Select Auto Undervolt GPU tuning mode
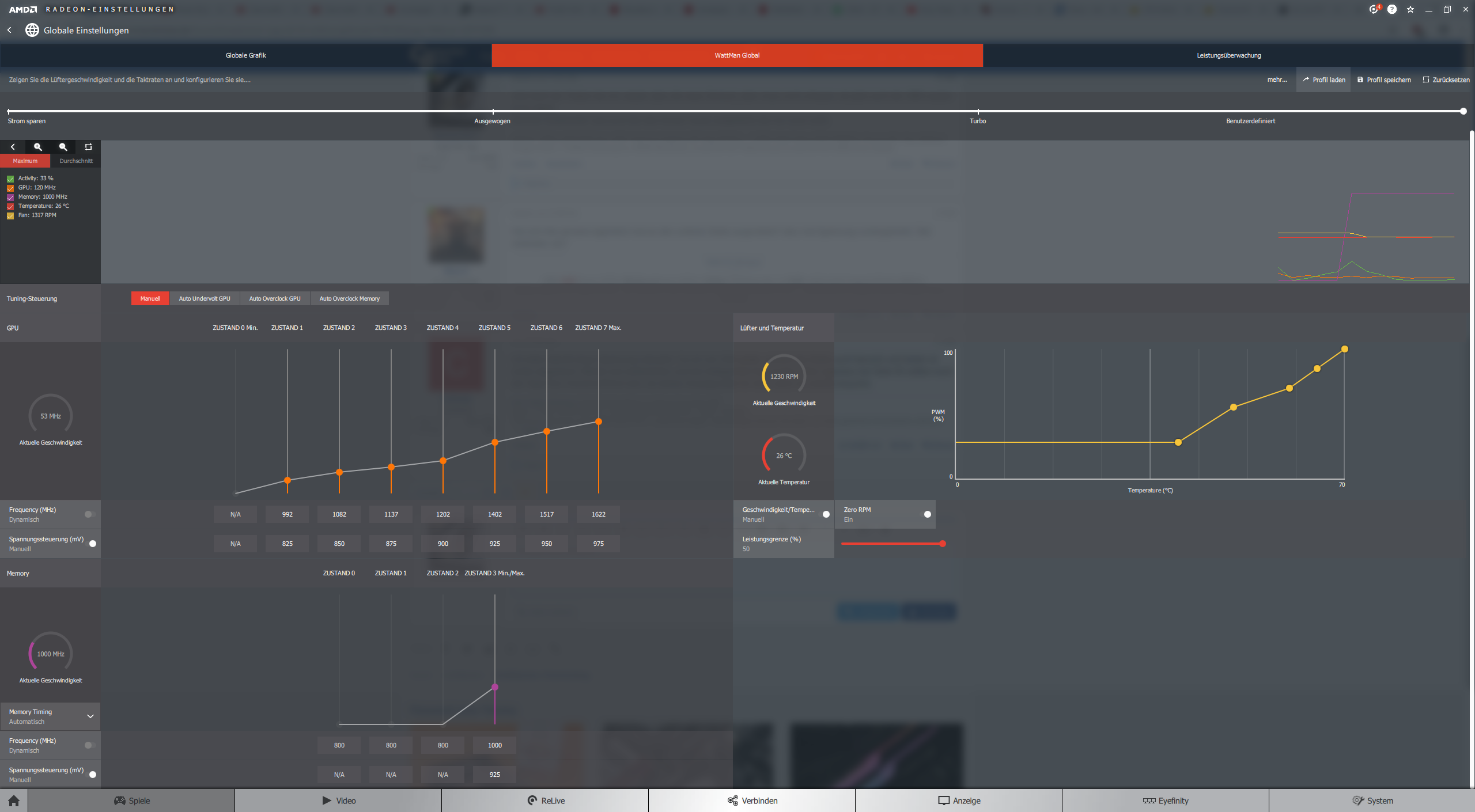Viewport: 1475px width, 812px height. coord(204,298)
